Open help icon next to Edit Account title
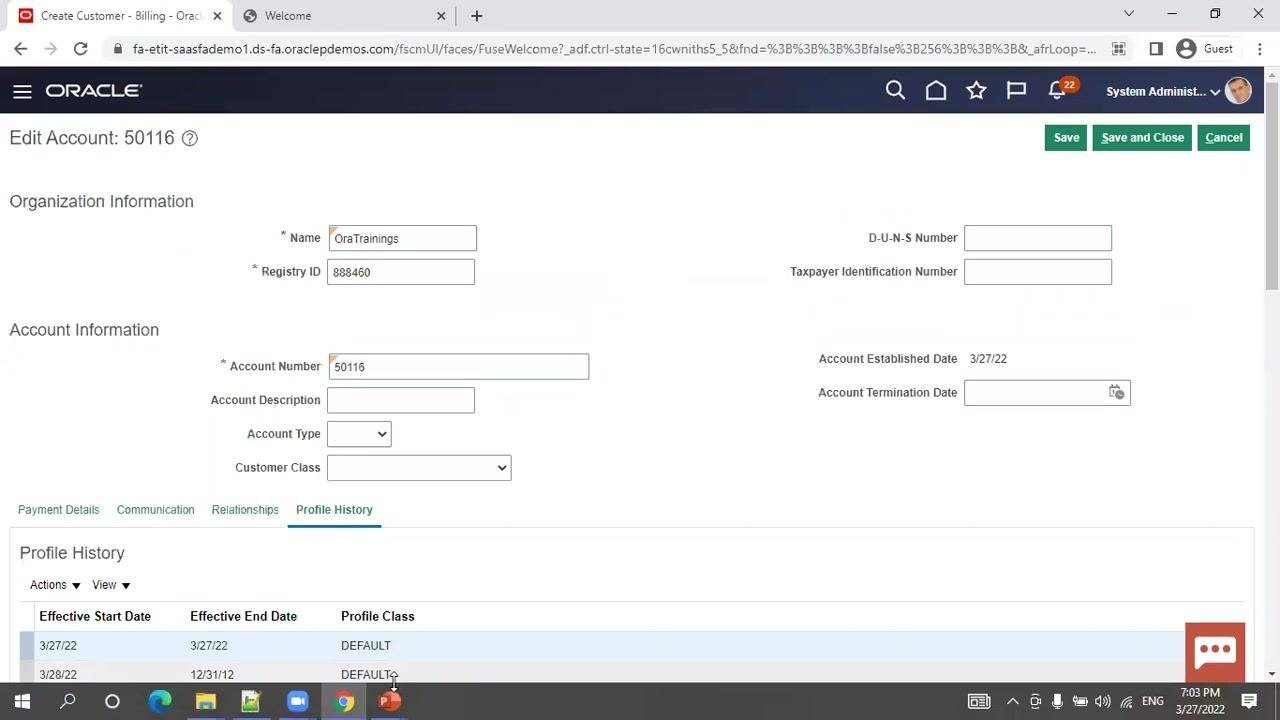 189,138
